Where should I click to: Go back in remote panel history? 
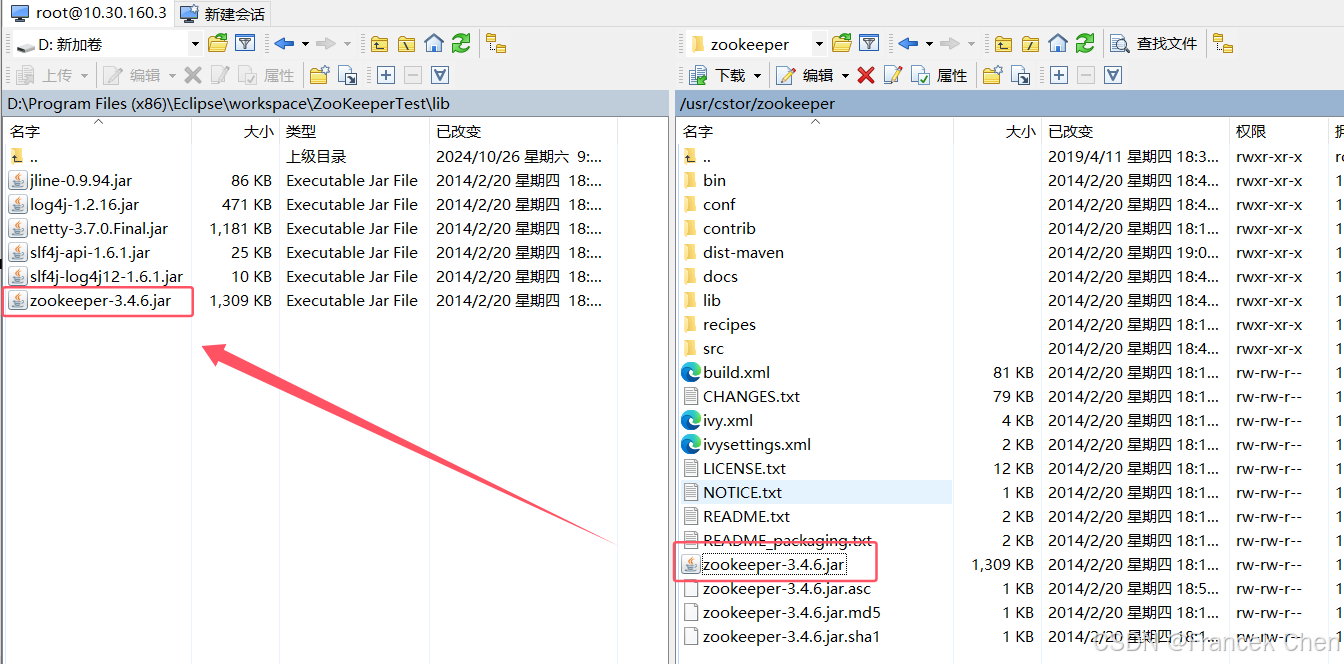pos(908,43)
